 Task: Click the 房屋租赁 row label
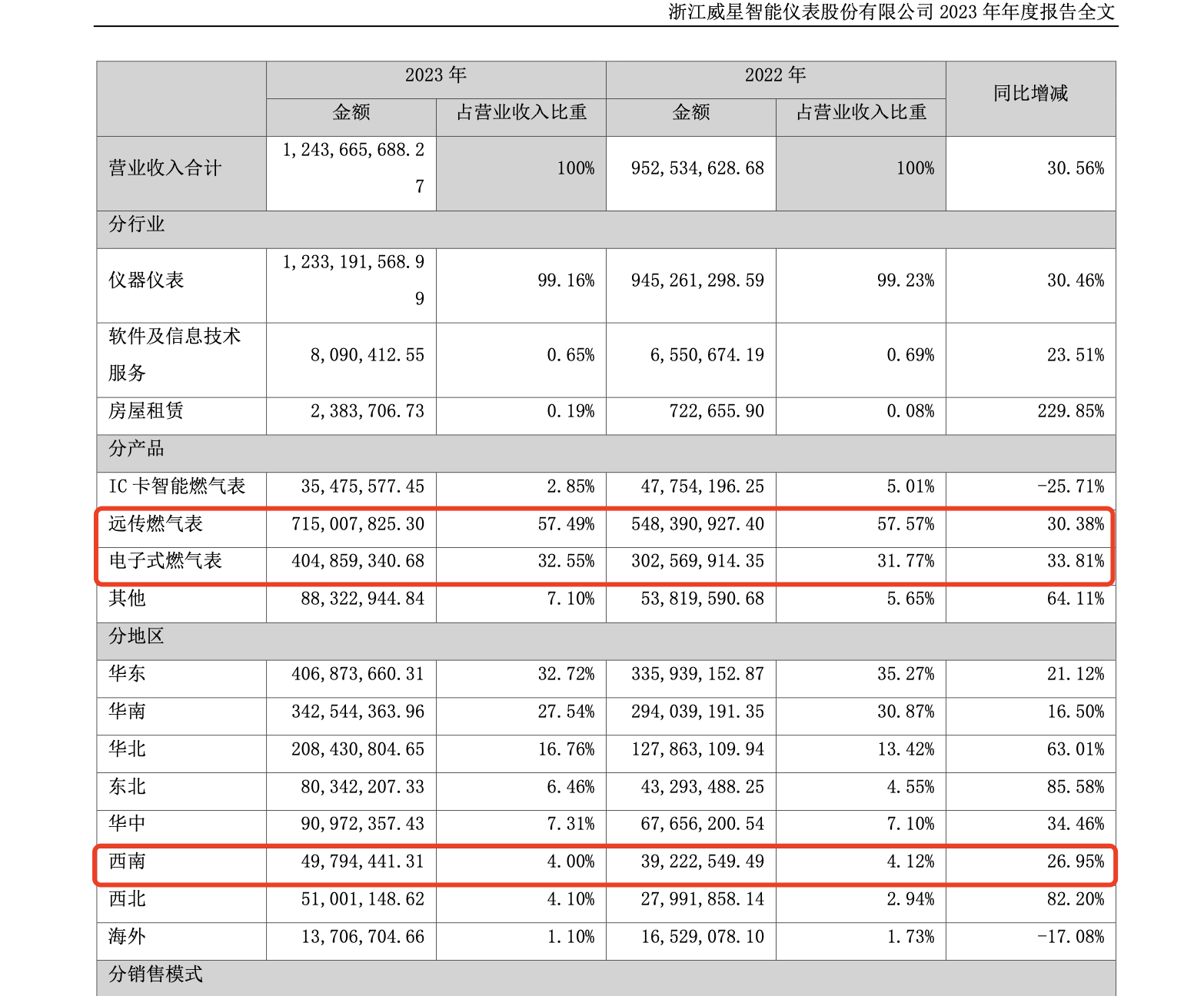point(146,411)
